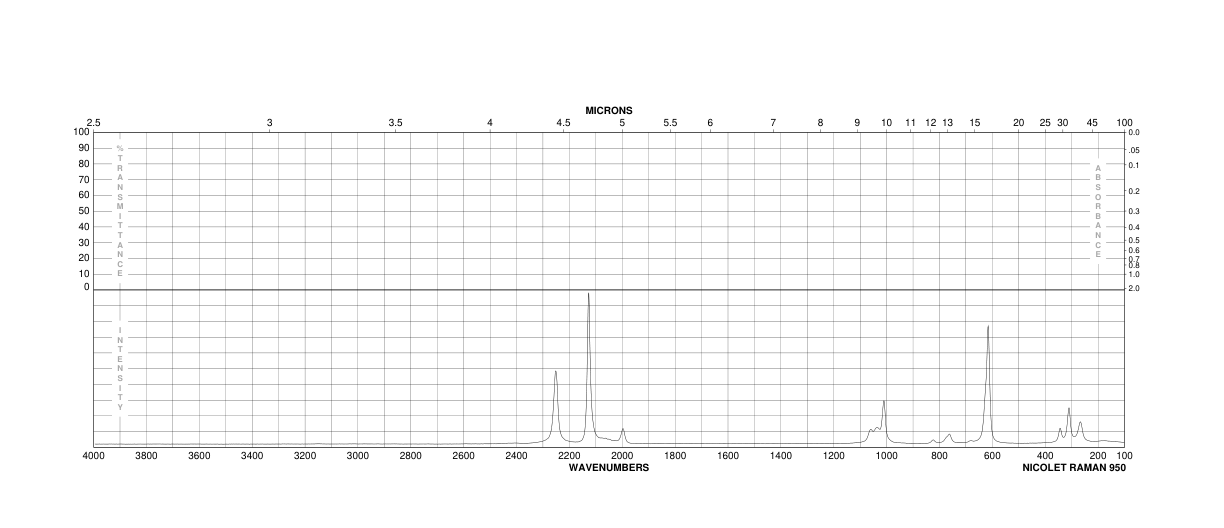Screen dimensions: 1224x528
Task: Click the 3800 wavenumber tick label
Action: (146, 456)
